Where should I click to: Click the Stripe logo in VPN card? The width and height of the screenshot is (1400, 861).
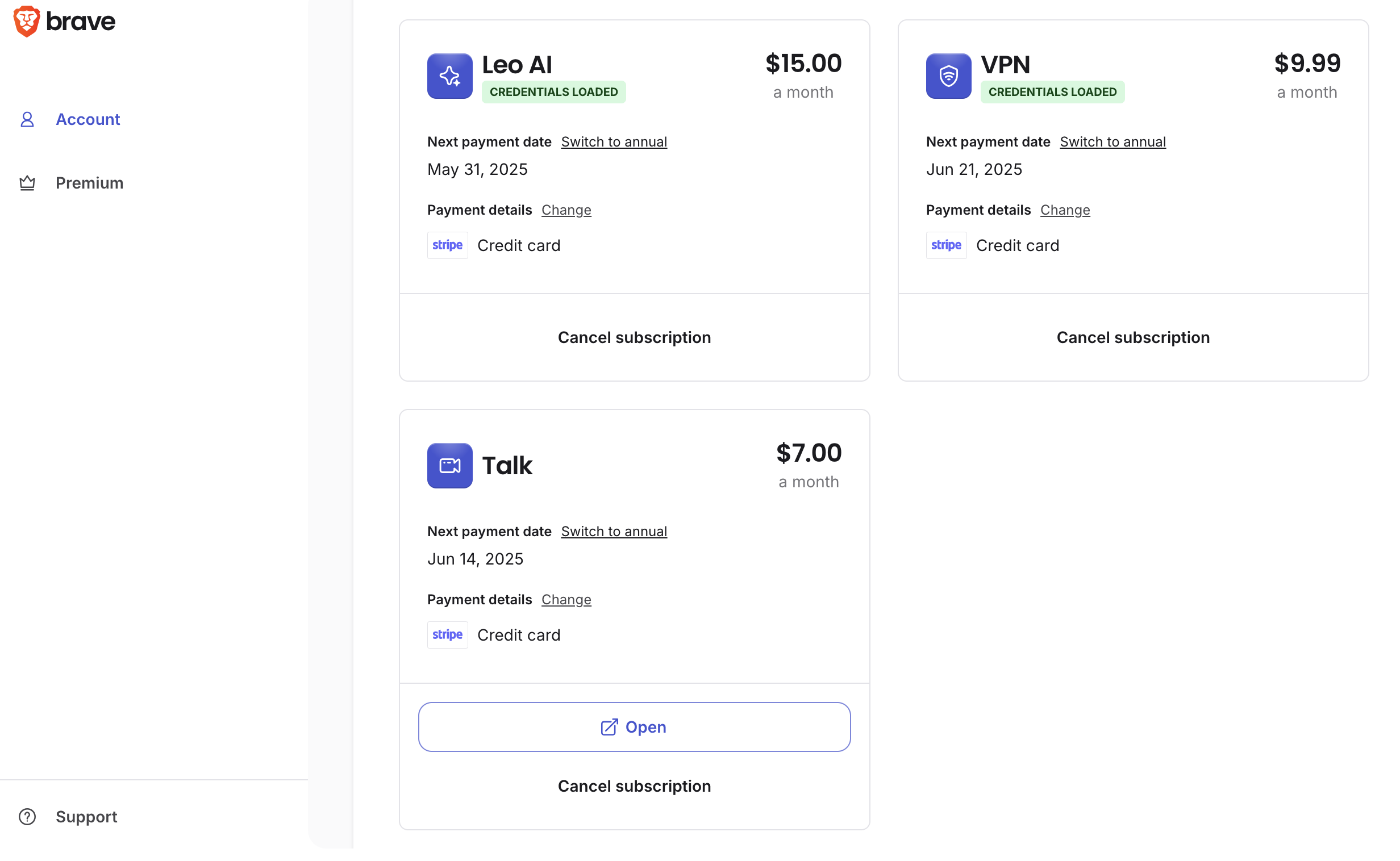click(947, 245)
